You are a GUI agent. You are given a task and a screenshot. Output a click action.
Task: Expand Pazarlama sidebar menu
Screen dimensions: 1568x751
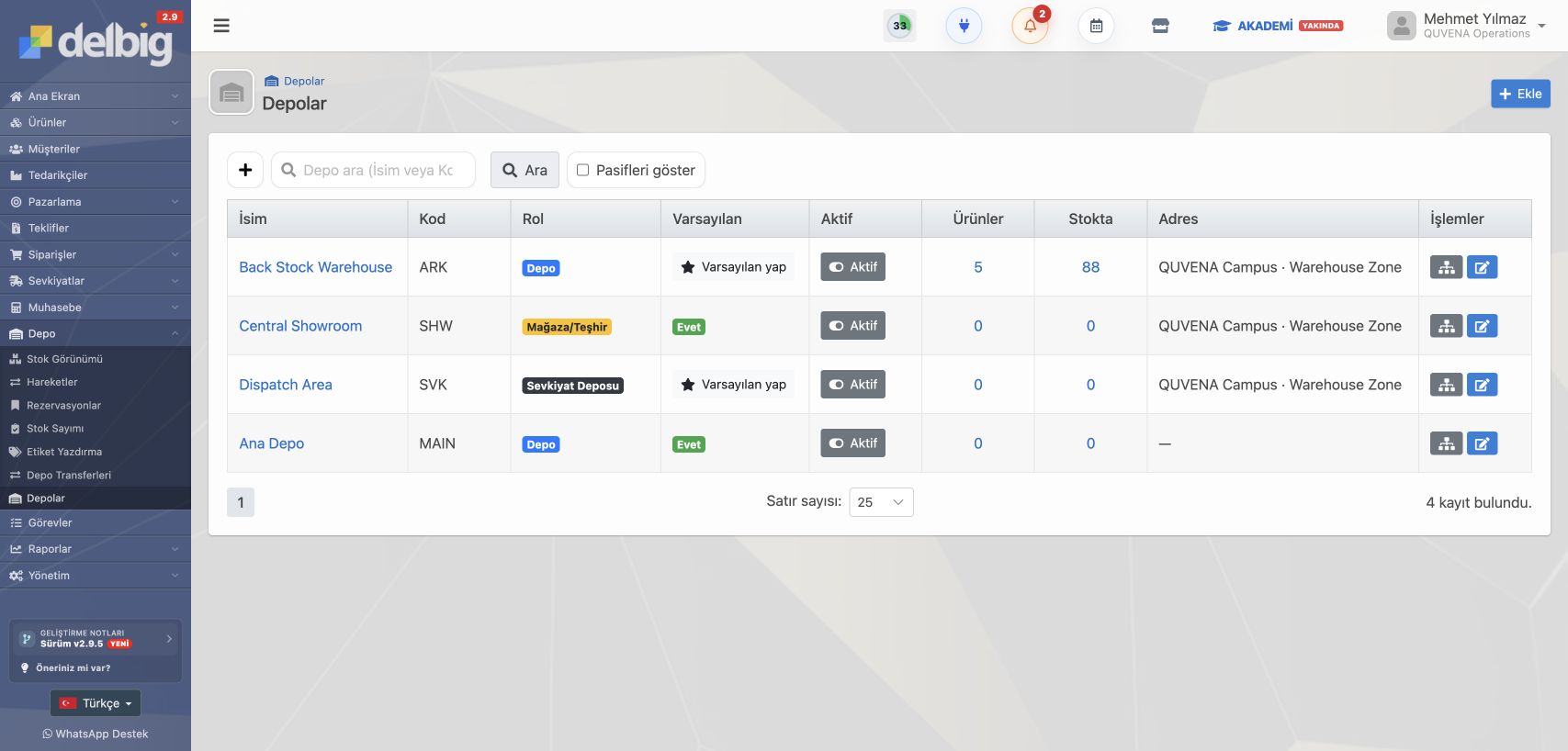(96, 202)
